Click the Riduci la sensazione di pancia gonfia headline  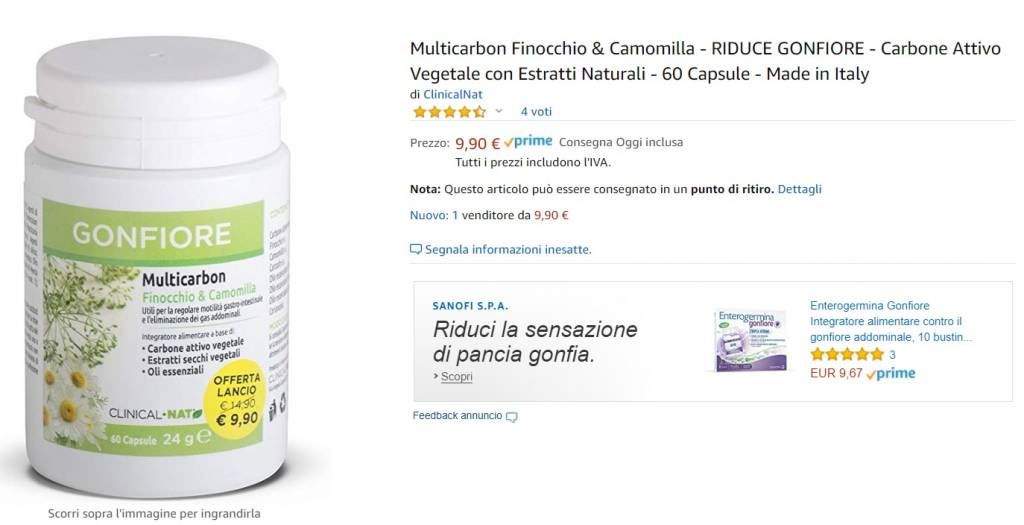(535, 342)
